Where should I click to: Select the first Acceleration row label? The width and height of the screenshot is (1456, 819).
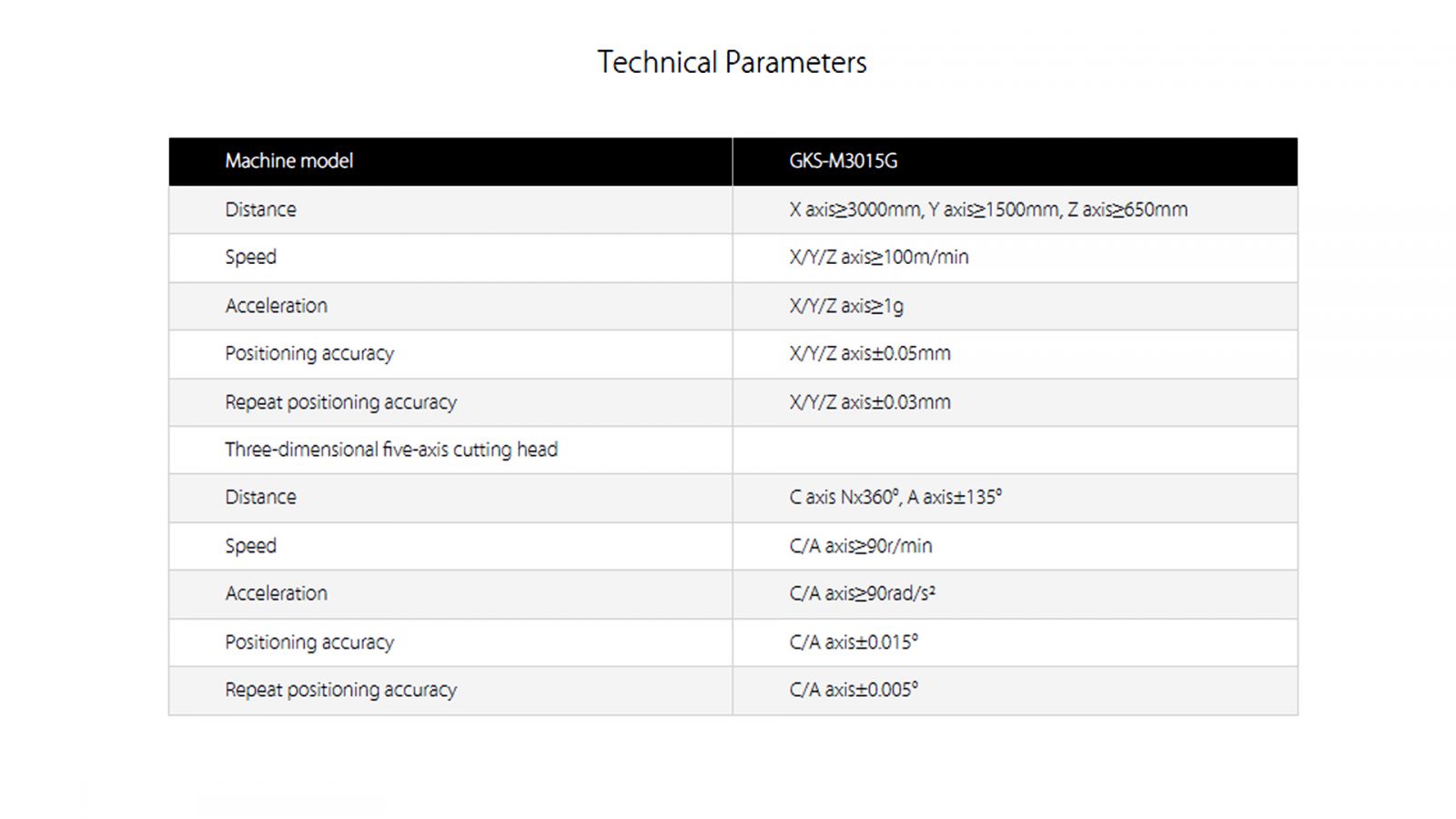point(276,306)
